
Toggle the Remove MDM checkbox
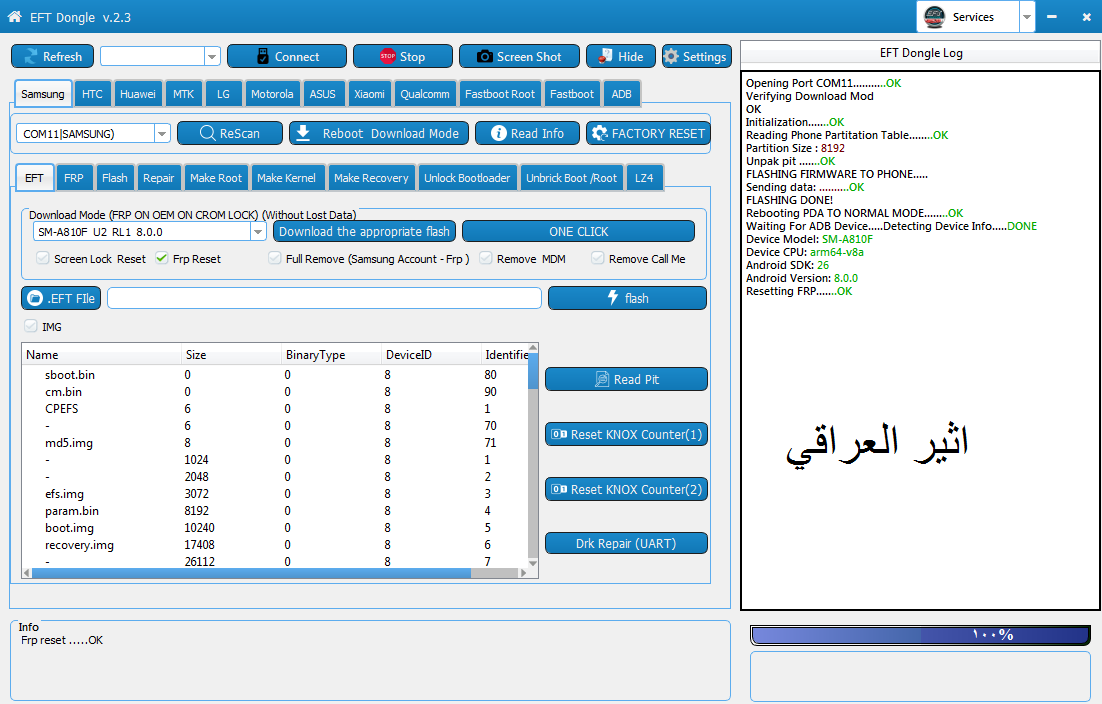click(486, 258)
